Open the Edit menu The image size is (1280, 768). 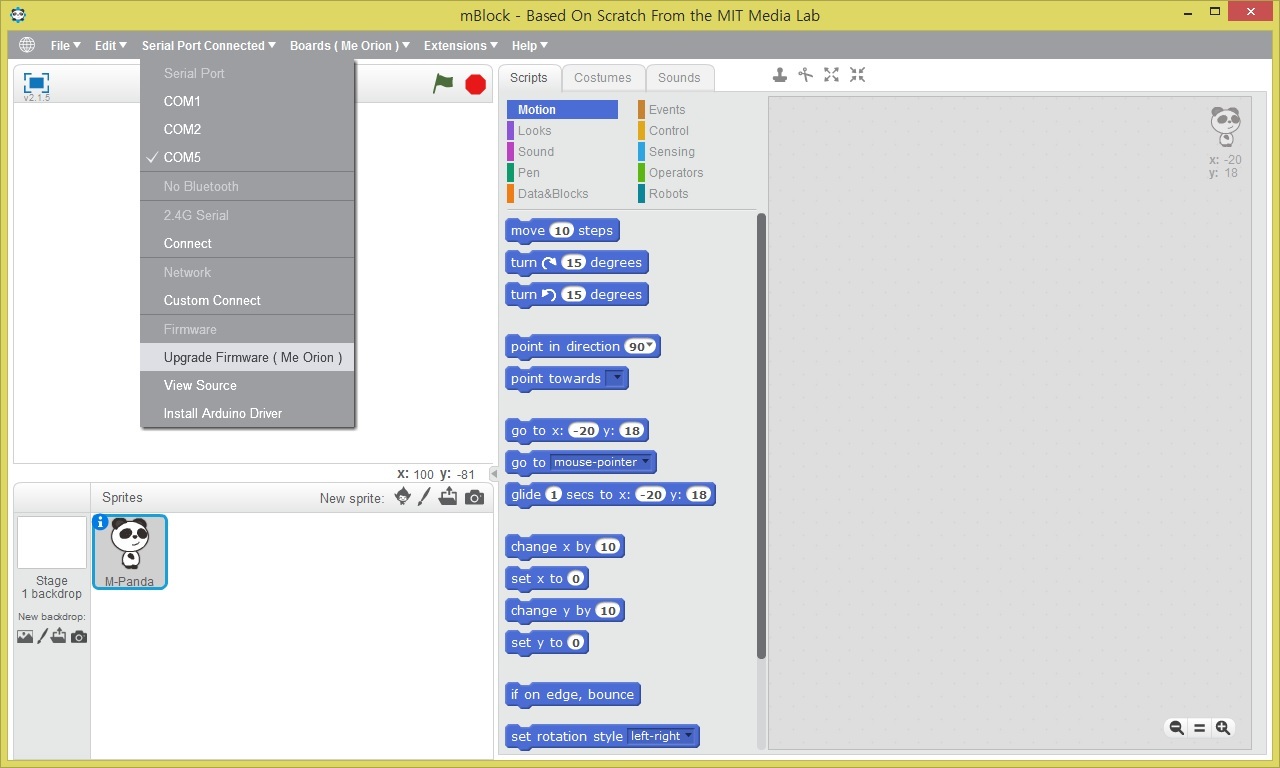[111, 45]
